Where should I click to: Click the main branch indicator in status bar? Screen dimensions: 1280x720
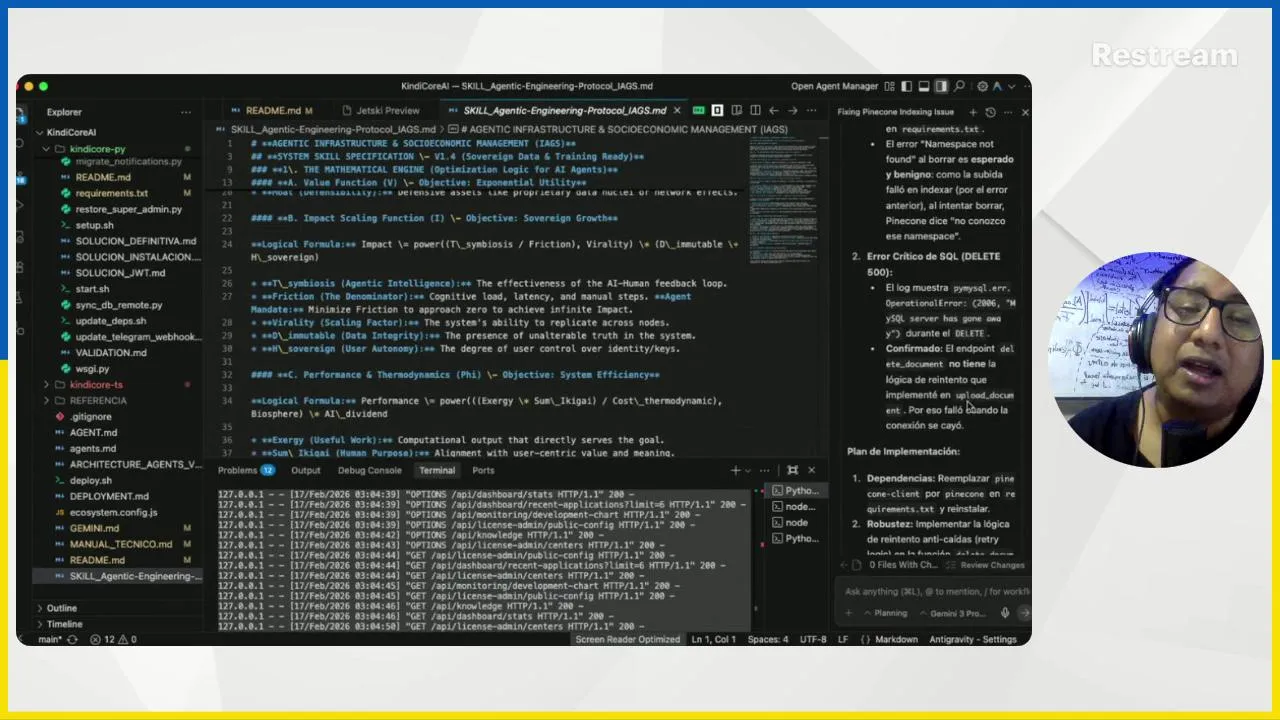click(x=48, y=639)
